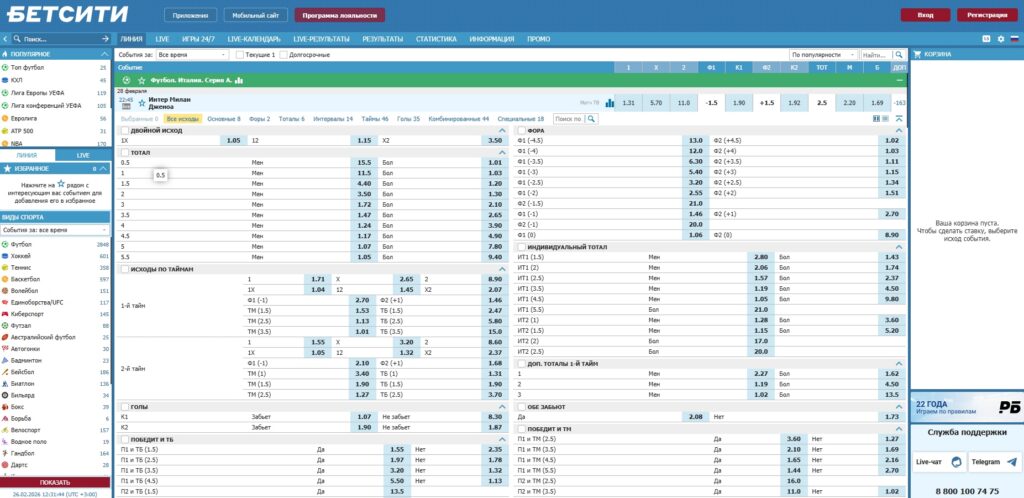Open the Live-чат support icon
The height and width of the screenshot is (498, 1024).
[956, 462]
